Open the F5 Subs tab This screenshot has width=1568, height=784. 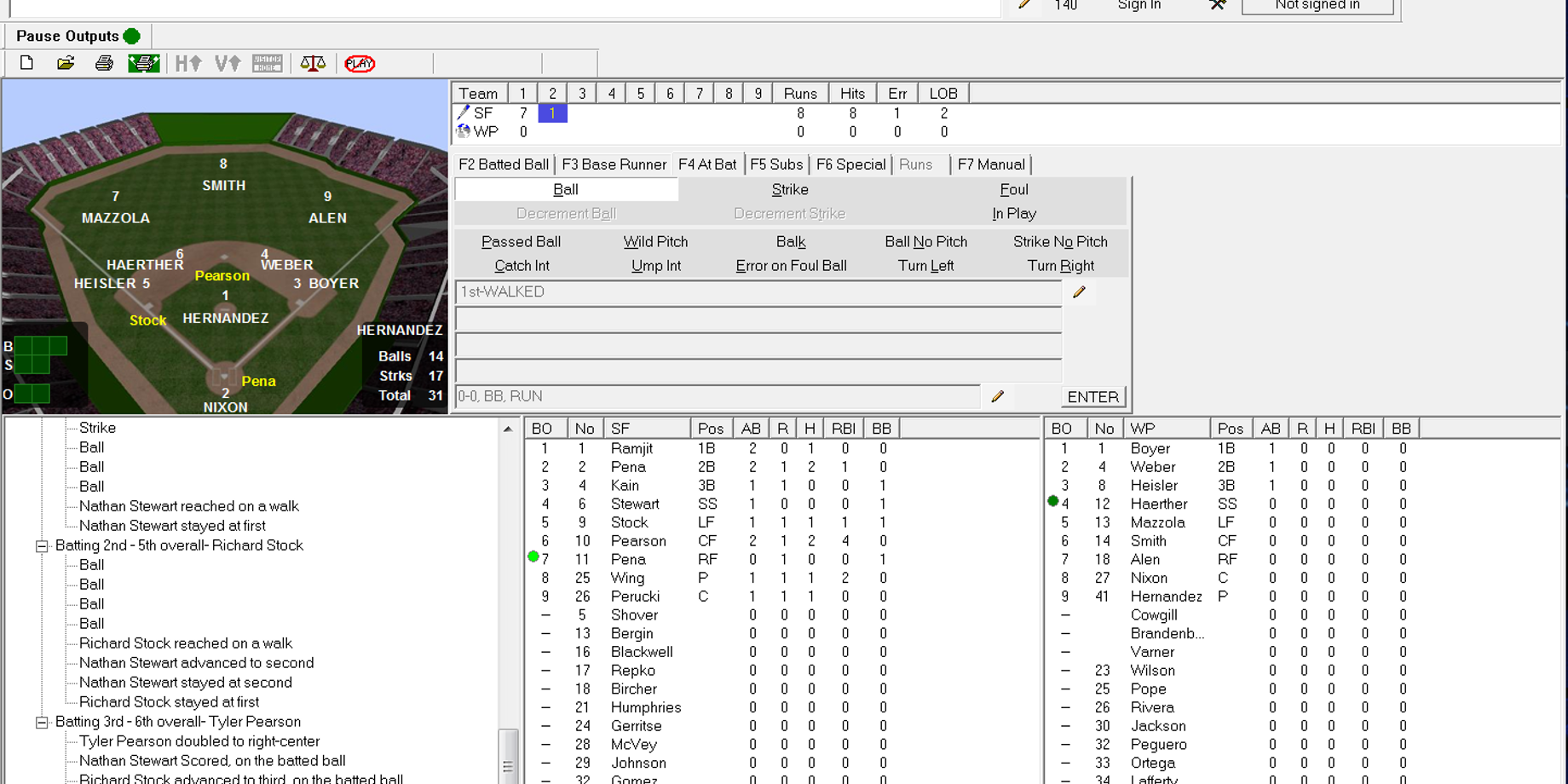[x=776, y=164]
